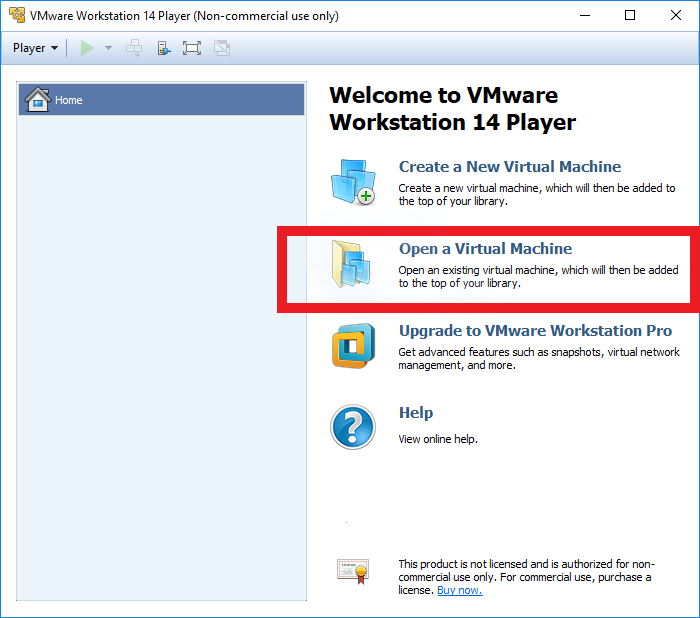This screenshot has height=618, width=700.
Task: Click the Workstation Pro upgrade icon
Action: click(353, 346)
